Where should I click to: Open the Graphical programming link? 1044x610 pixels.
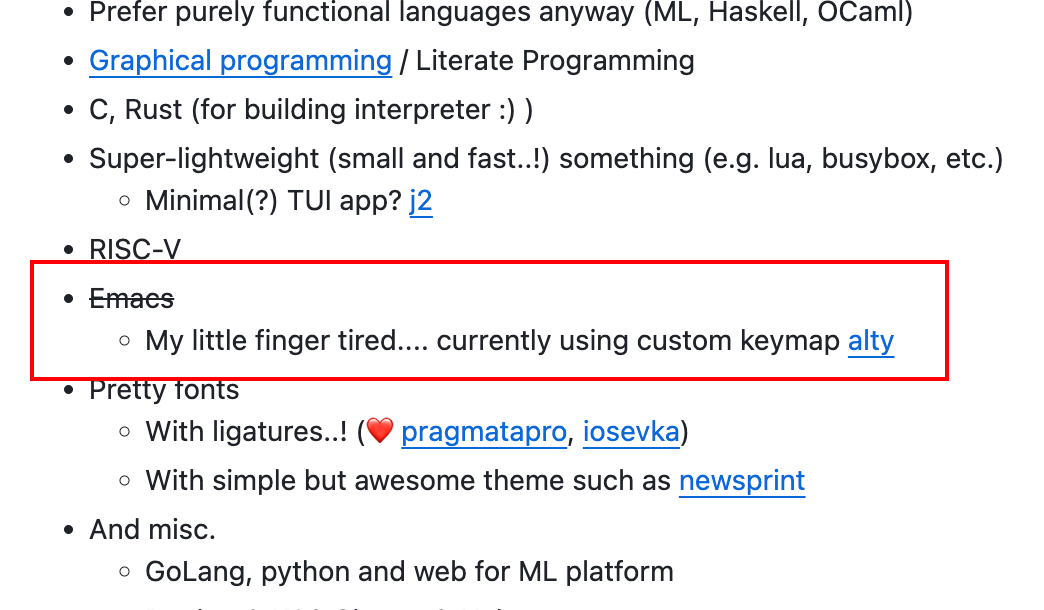click(240, 61)
